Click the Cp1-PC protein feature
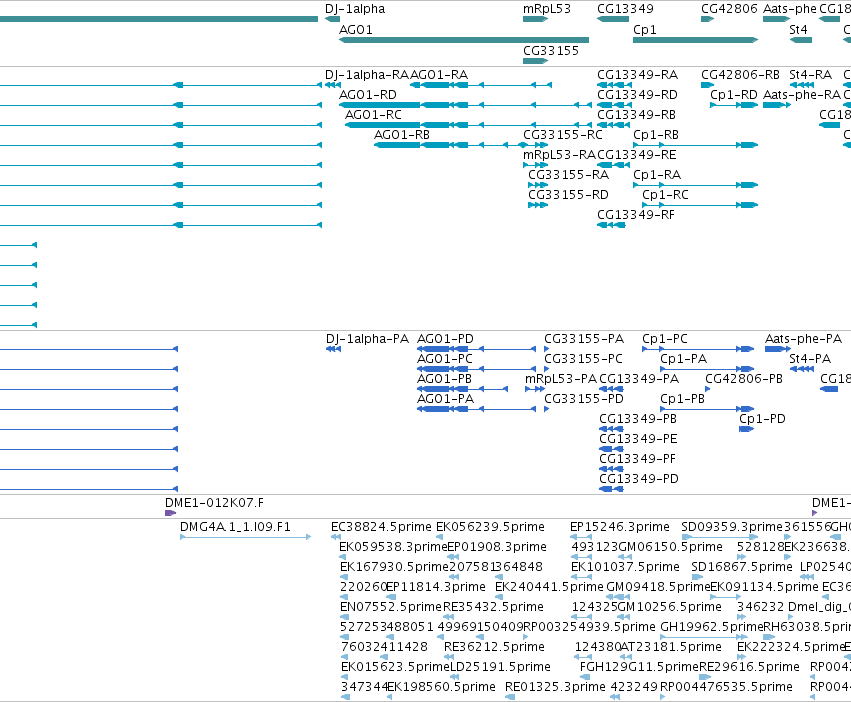 tap(698, 349)
